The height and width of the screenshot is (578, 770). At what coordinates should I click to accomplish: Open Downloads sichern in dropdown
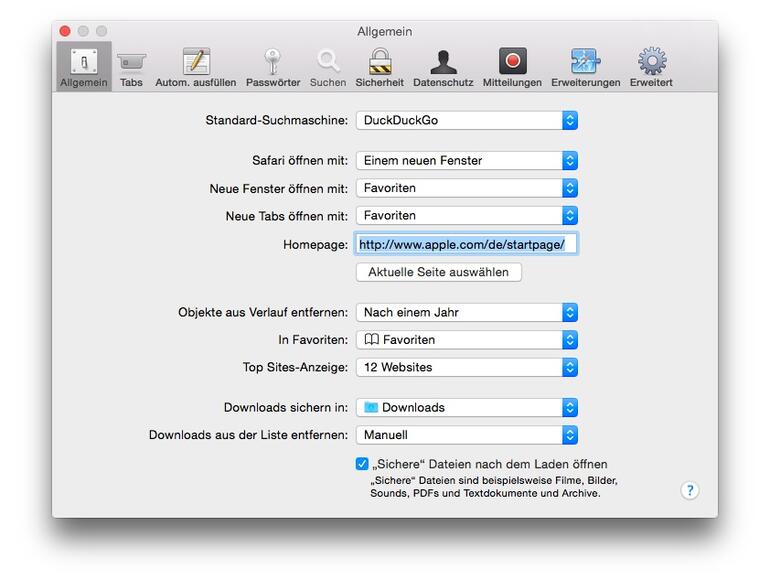pyautogui.click(x=467, y=408)
